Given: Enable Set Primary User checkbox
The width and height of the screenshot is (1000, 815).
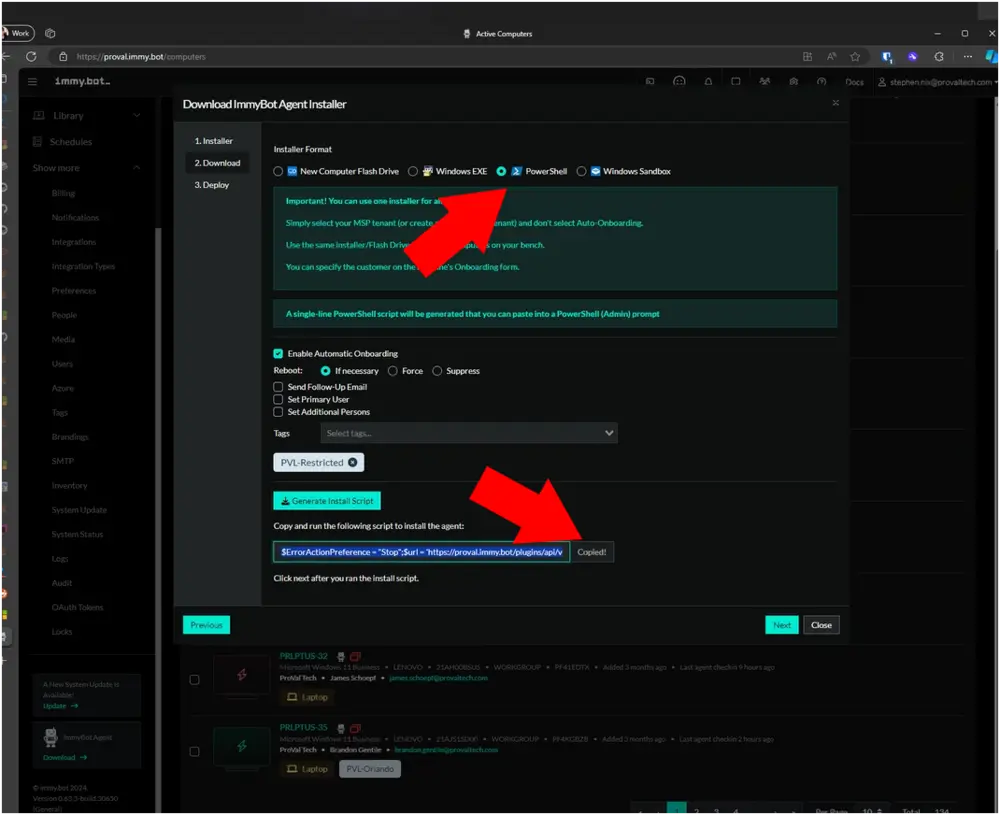Looking at the screenshot, I should coord(278,400).
